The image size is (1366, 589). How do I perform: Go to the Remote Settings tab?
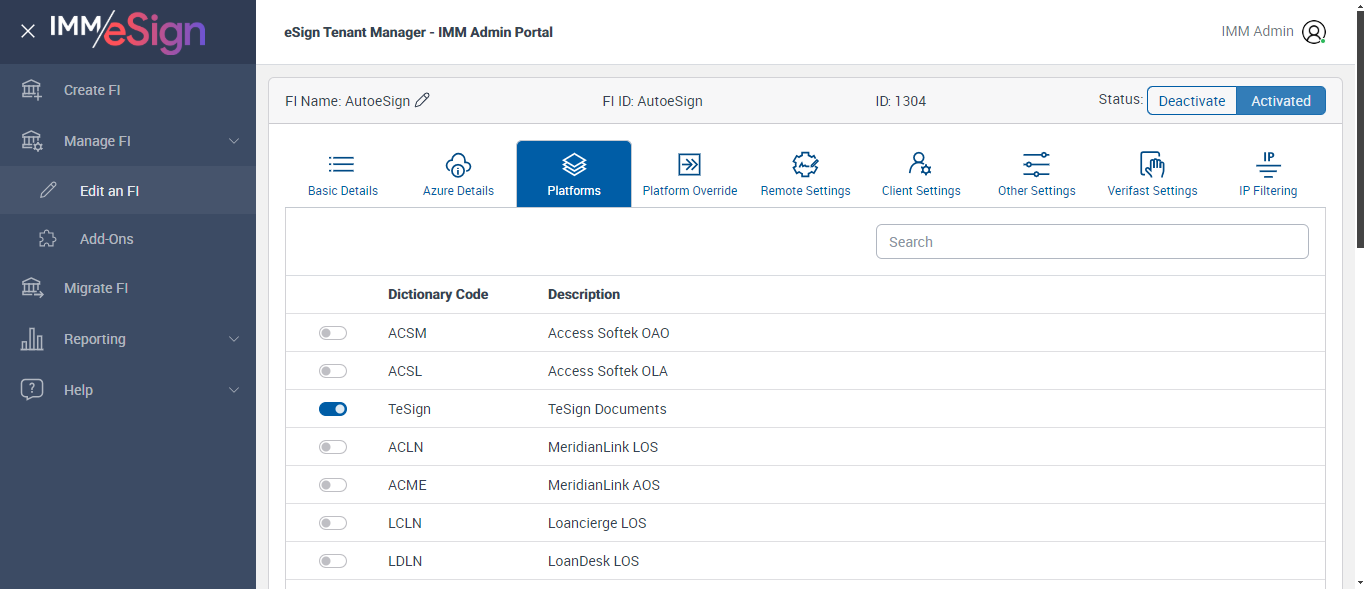pyautogui.click(x=805, y=174)
